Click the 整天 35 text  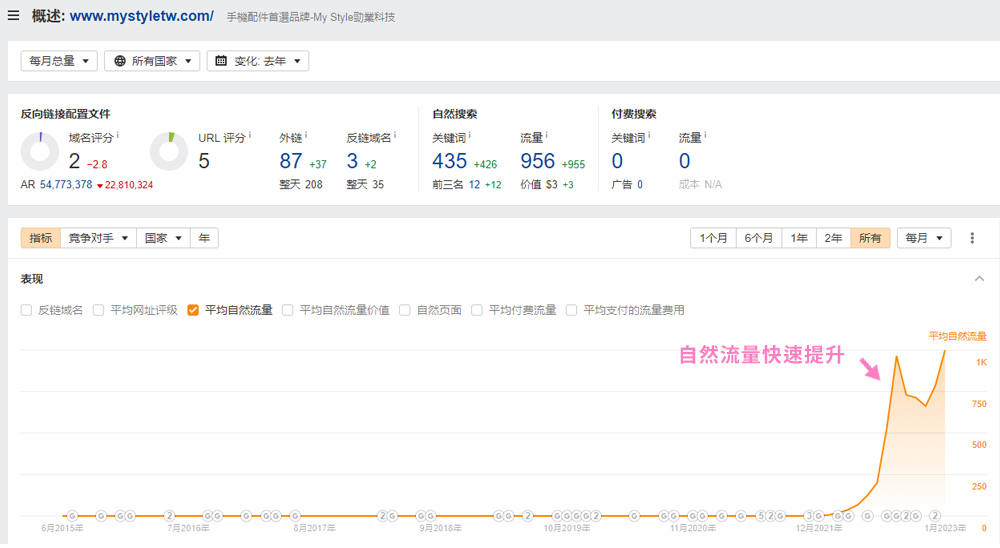(365, 184)
